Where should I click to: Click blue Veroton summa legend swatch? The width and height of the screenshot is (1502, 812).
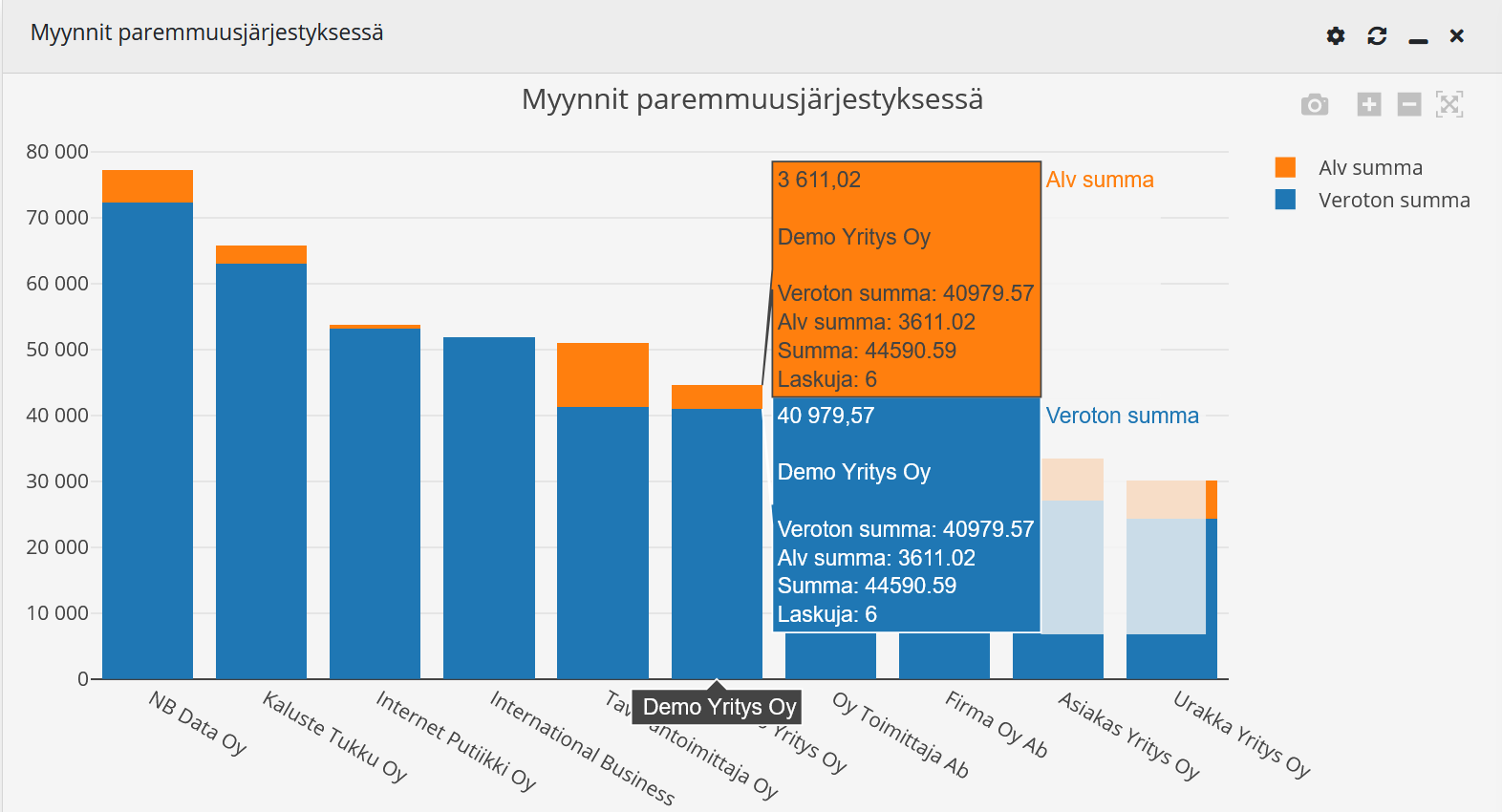[x=1285, y=201]
